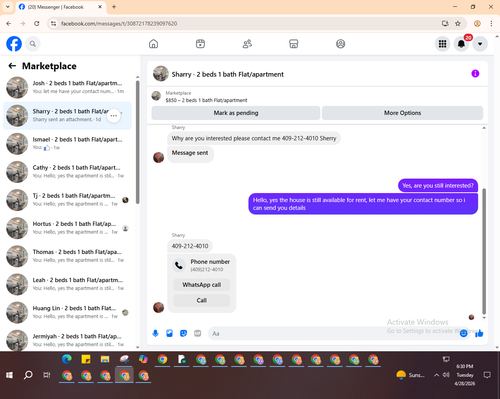Open the Facebook search icon
This screenshot has width=500, height=399.
click(x=33, y=44)
